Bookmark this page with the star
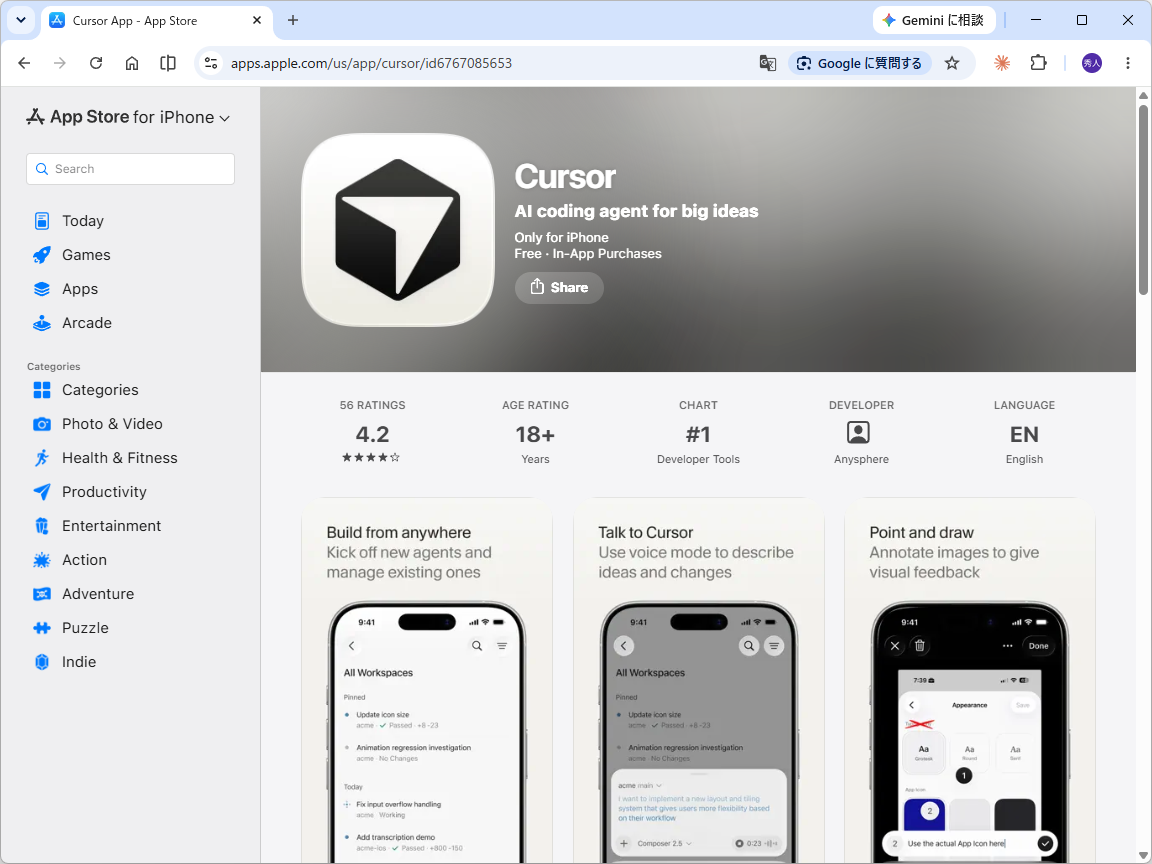 click(952, 63)
